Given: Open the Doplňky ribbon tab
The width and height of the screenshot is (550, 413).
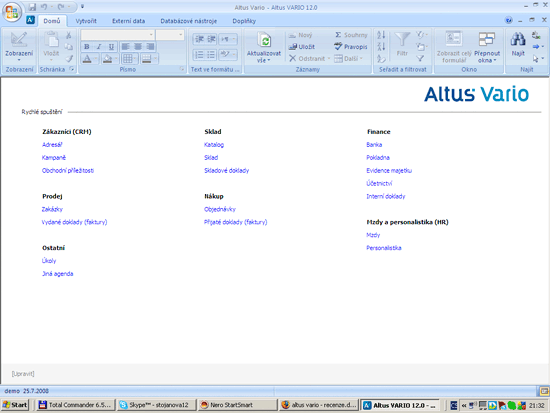Looking at the screenshot, I should click(244, 21).
